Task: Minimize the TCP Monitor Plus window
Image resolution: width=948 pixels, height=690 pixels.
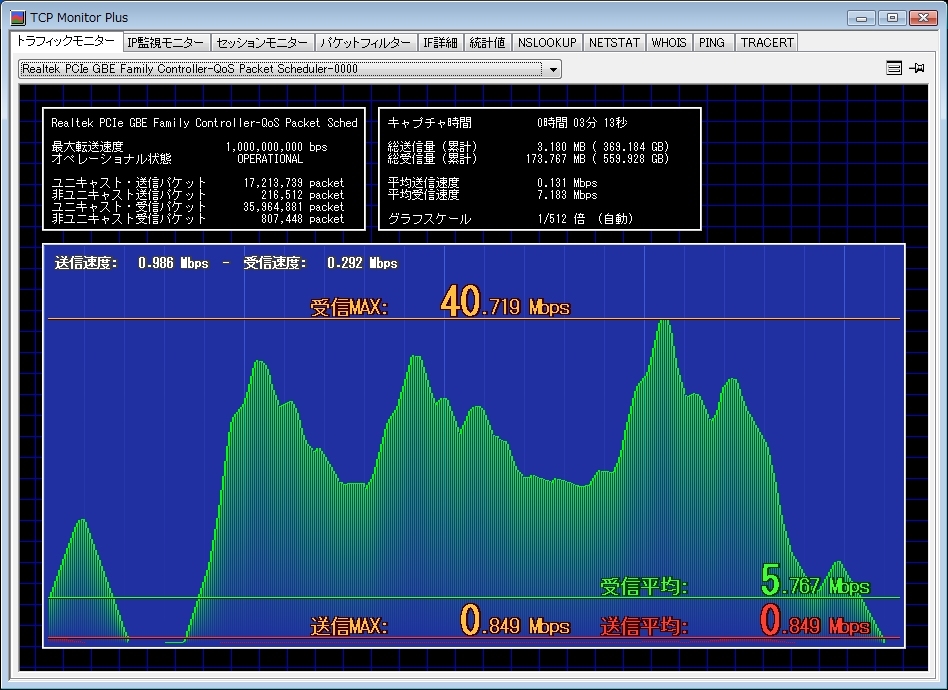Action: 861,17
